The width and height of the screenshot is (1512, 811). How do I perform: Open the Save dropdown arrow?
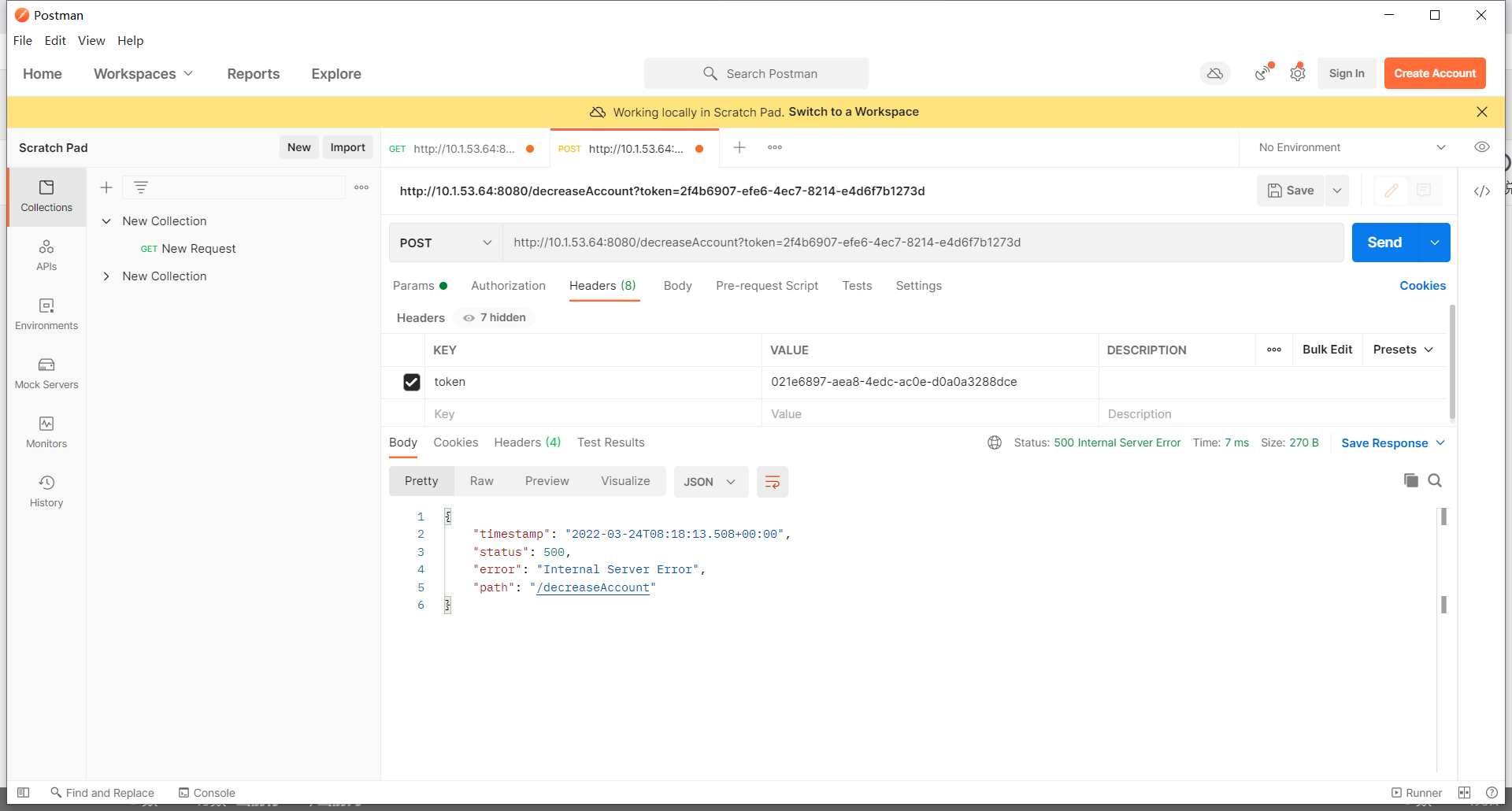click(x=1337, y=191)
